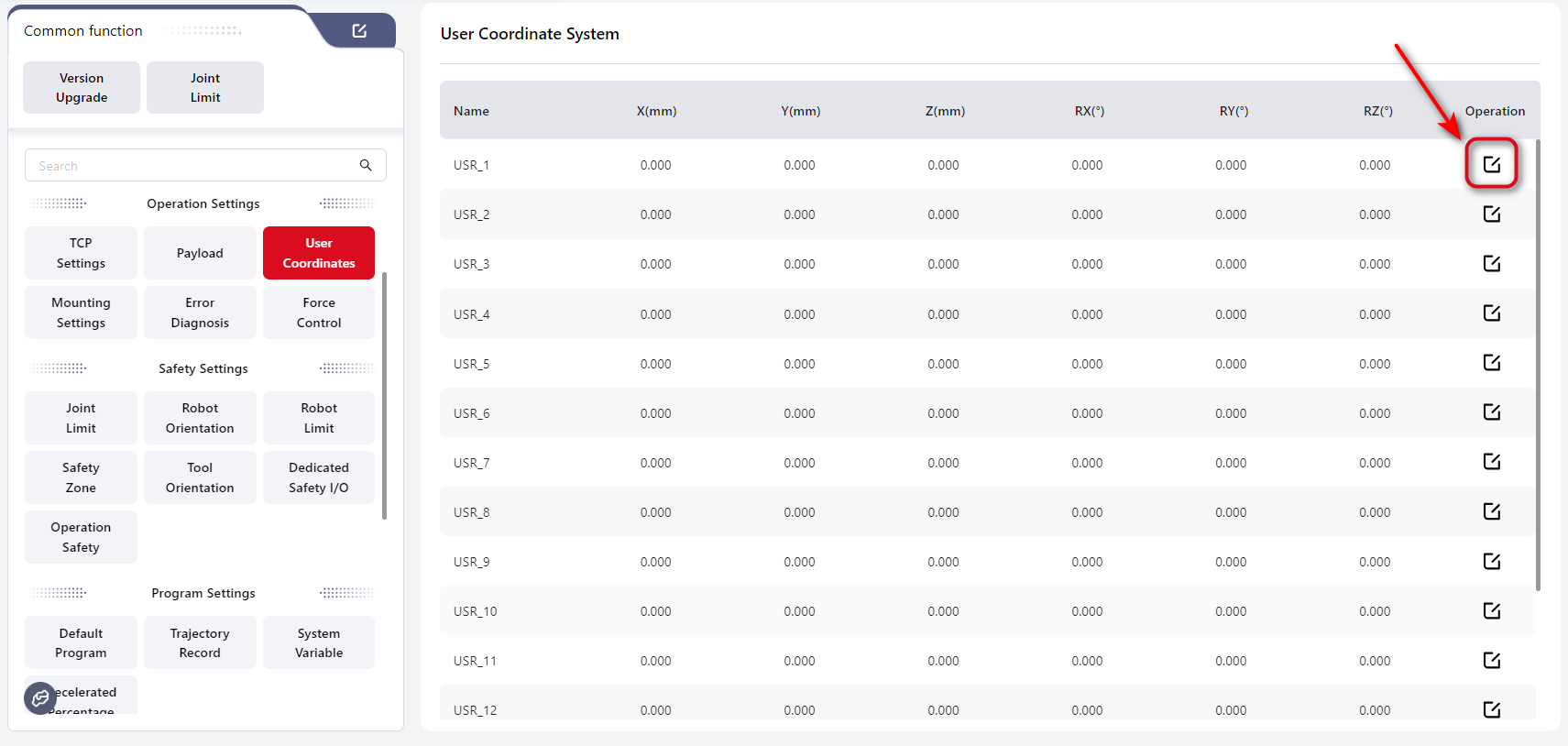
Task: Edit the USR_10 user coordinate
Action: (1491, 610)
